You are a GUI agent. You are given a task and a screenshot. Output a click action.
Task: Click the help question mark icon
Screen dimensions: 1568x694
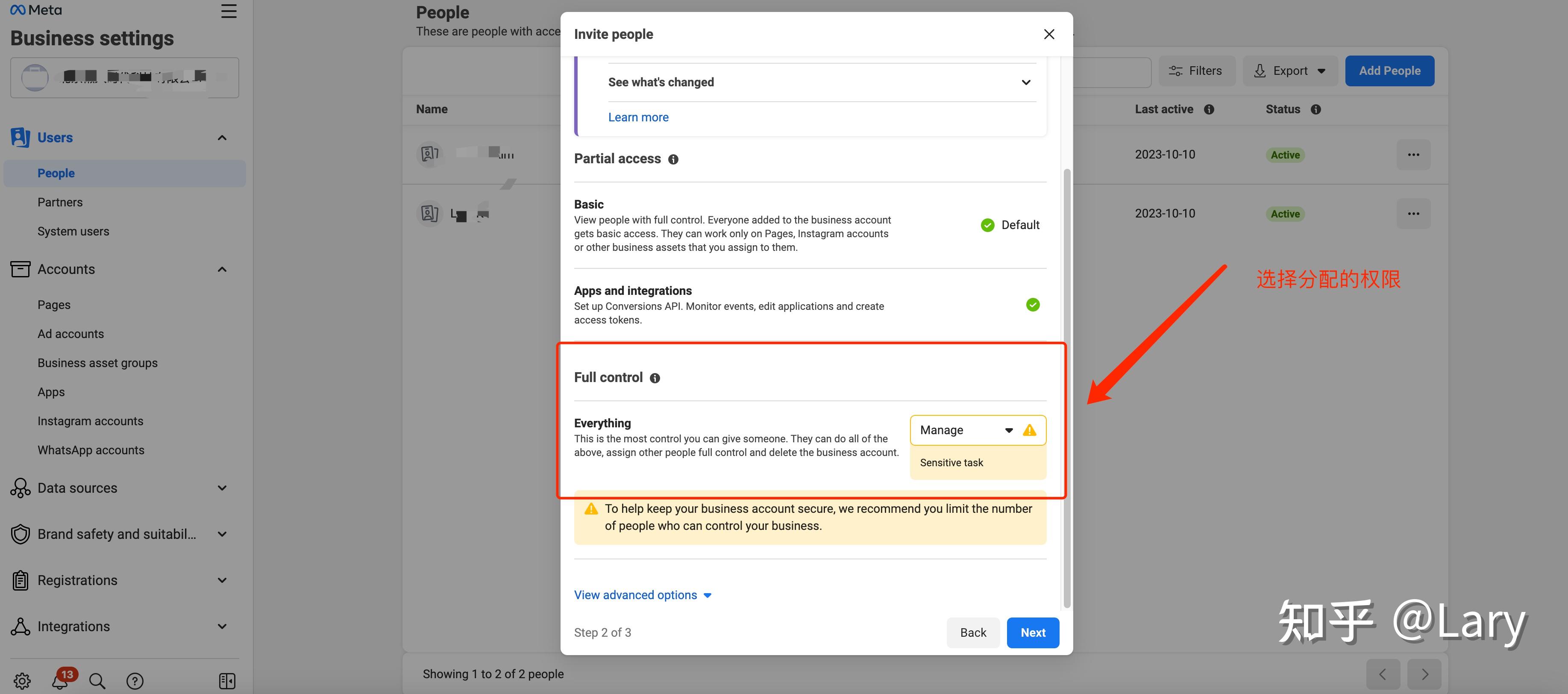tap(135, 681)
